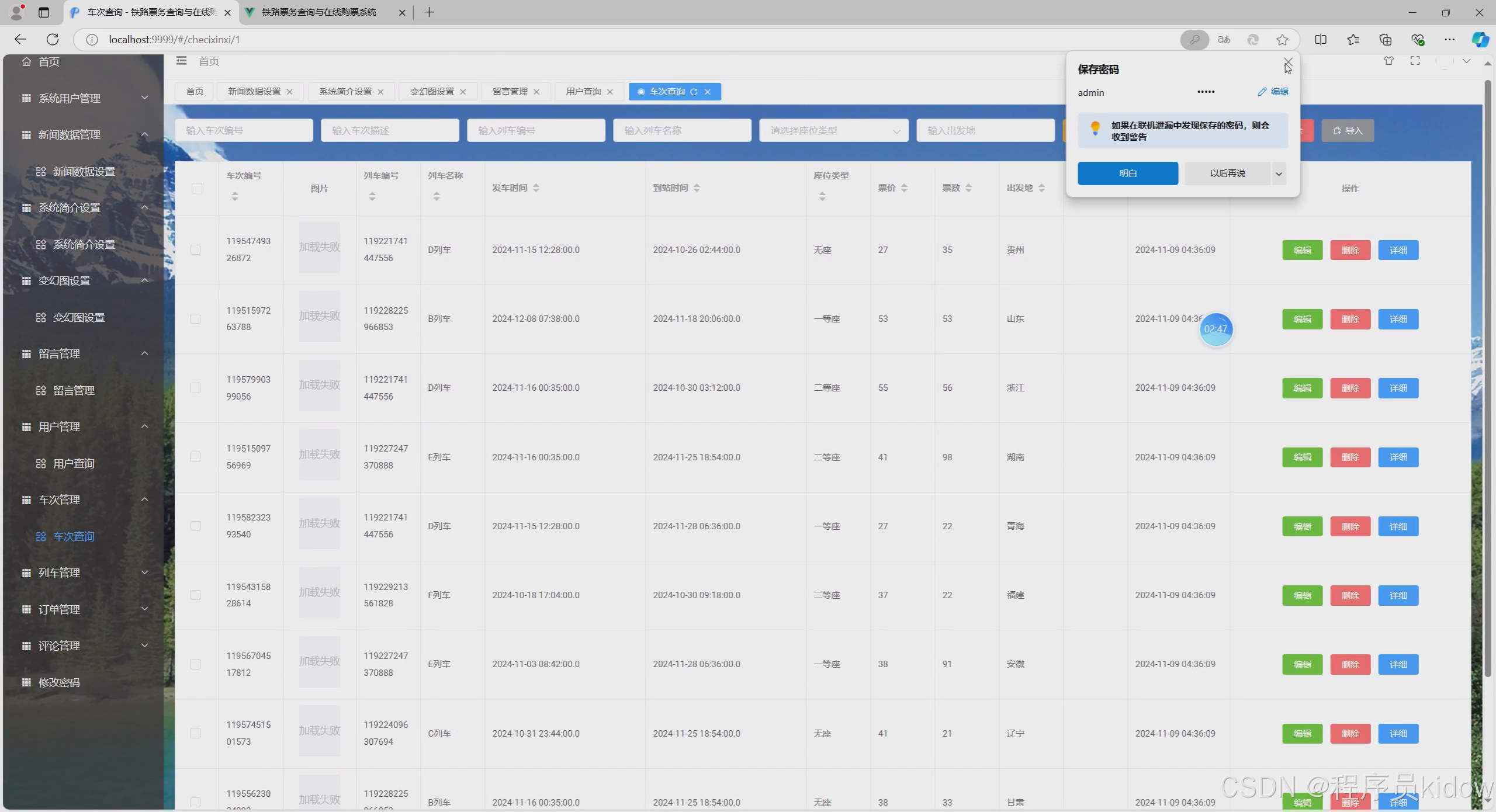Toggle the select-all checkbox in the table header
Image resolution: width=1496 pixels, height=812 pixels.
(x=197, y=188)
